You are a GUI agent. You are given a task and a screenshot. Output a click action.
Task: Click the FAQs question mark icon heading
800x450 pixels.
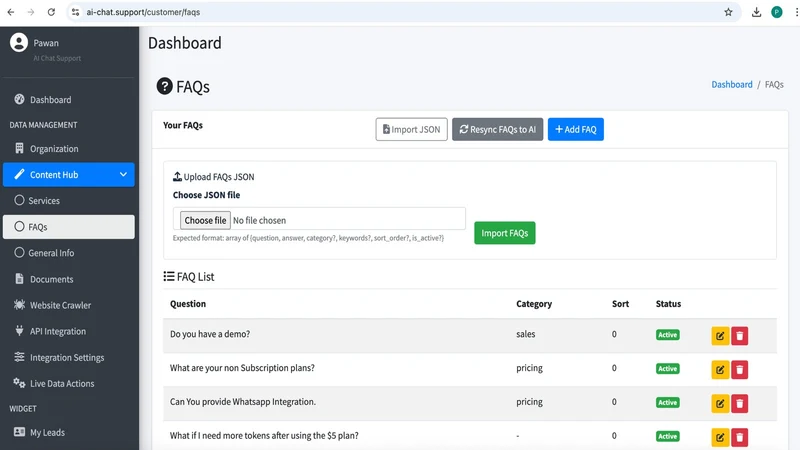[x=164, y=86]
